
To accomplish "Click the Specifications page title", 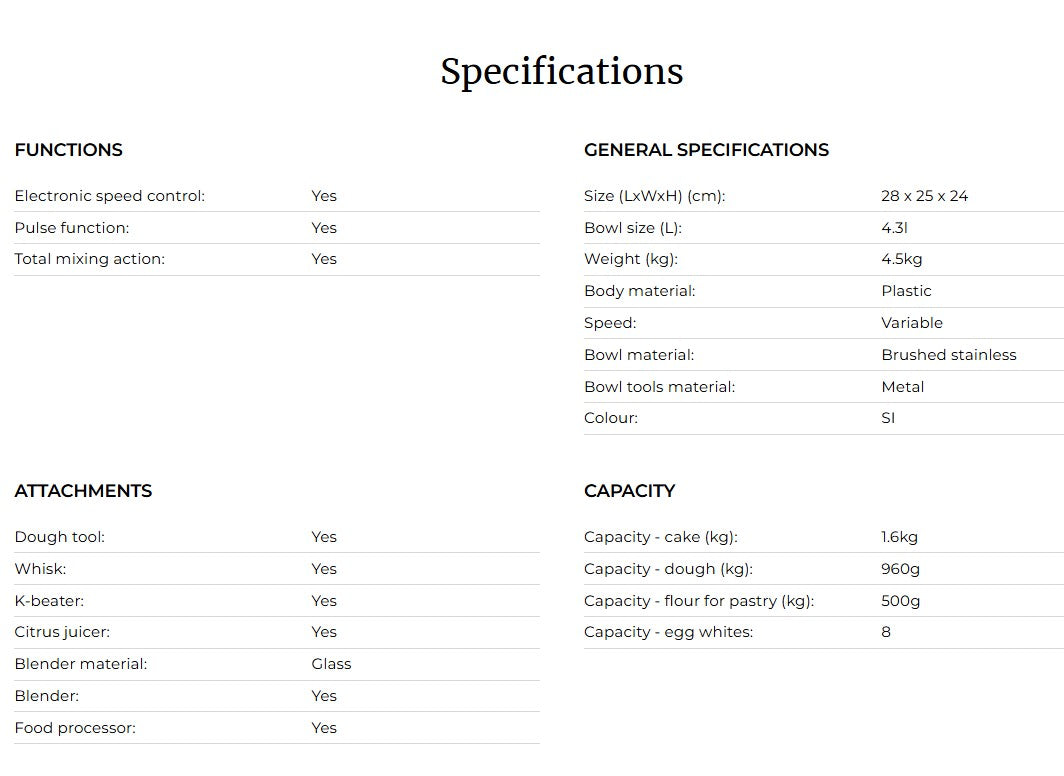I will click(561, 72).
